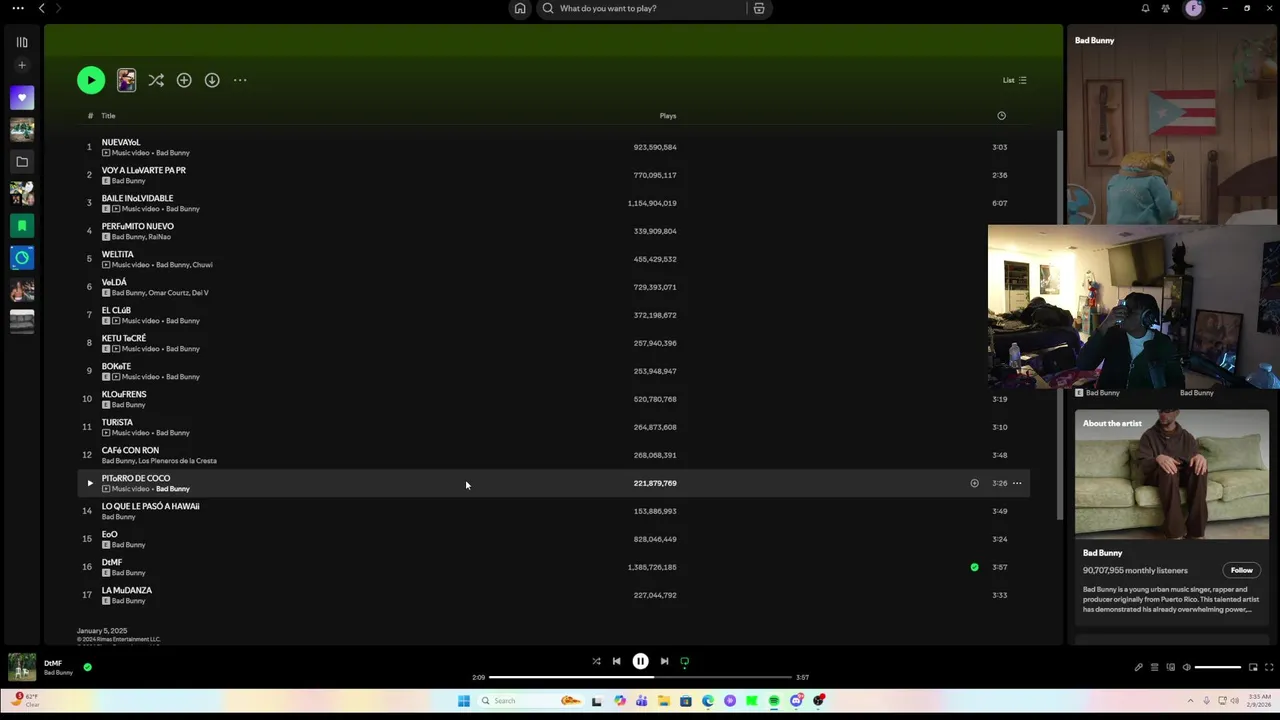Screen dimensions: 1280x720
Task: Open the List view options dropdown
Action: click(x=1015, y=80)
